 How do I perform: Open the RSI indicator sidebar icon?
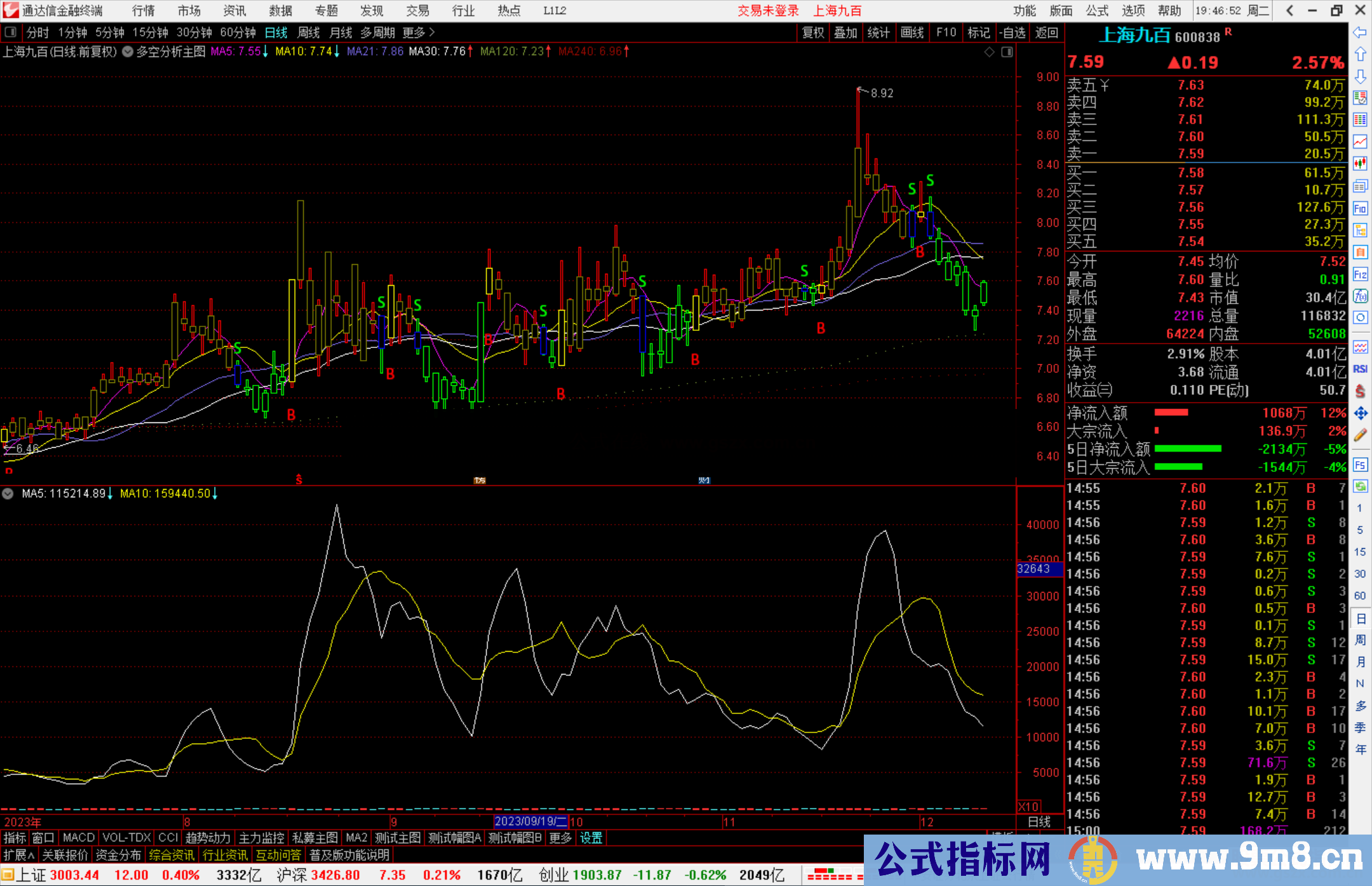point(1360,369)
